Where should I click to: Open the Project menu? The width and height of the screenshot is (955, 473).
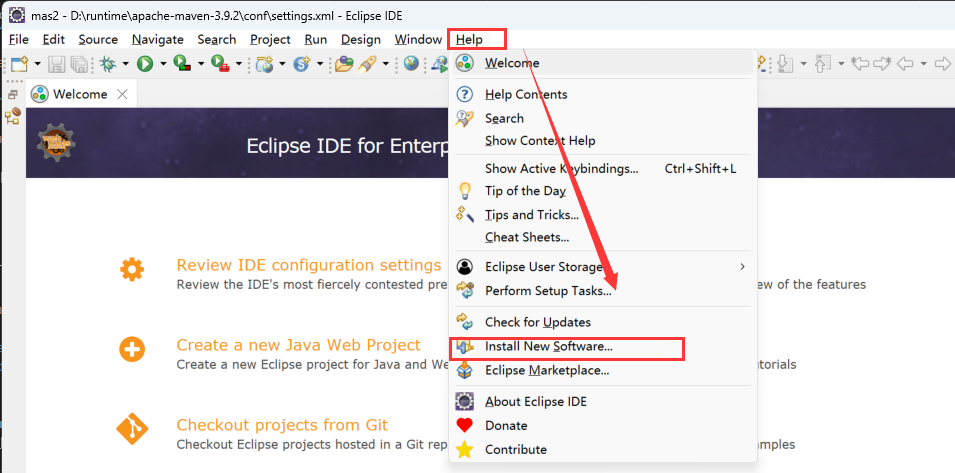[270, 40]
